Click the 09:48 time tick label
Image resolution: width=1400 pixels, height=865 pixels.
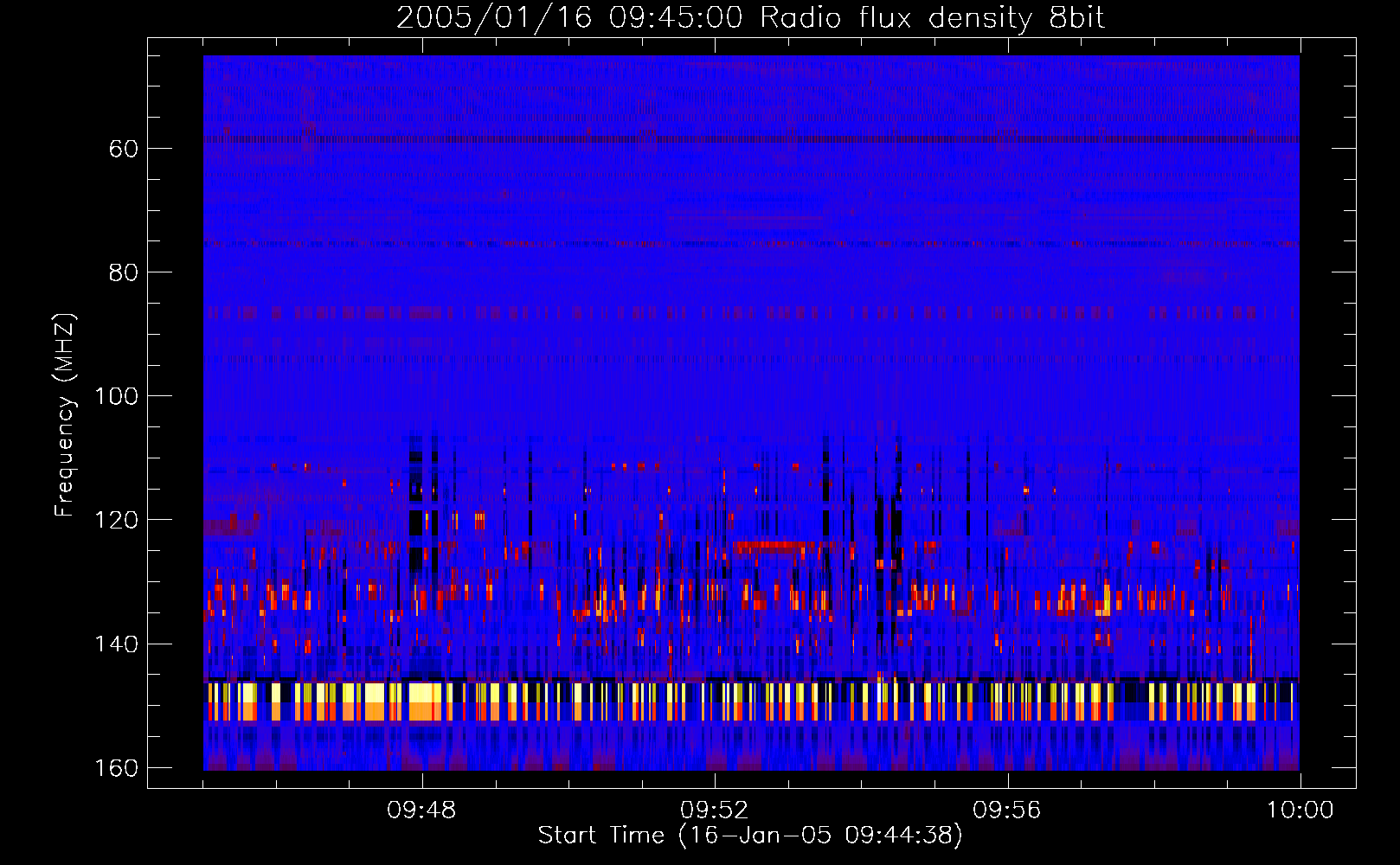pos(421,811)
